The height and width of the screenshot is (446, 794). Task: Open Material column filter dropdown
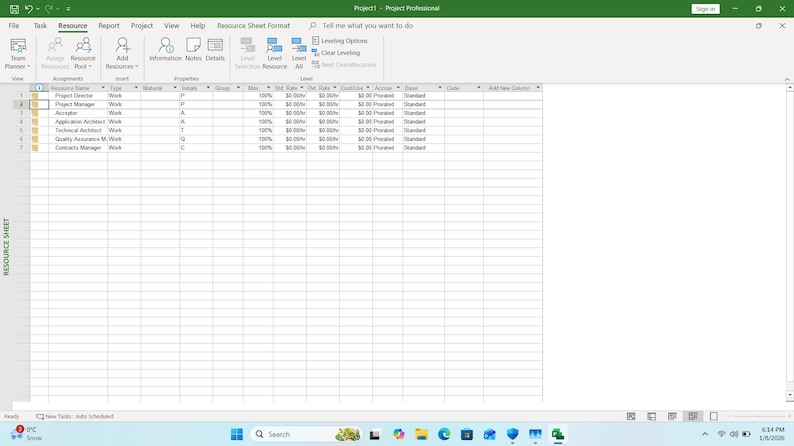pos(175,88)
